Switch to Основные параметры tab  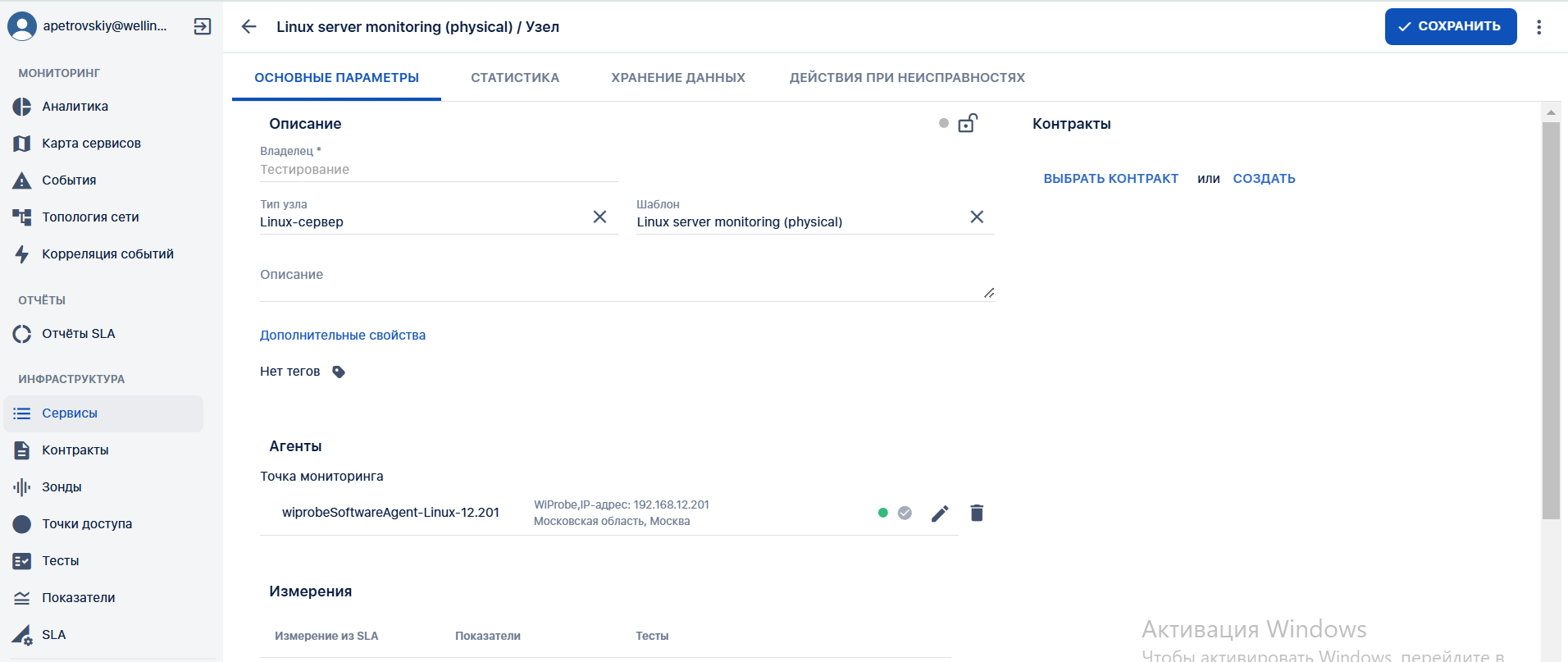[336, 78]
